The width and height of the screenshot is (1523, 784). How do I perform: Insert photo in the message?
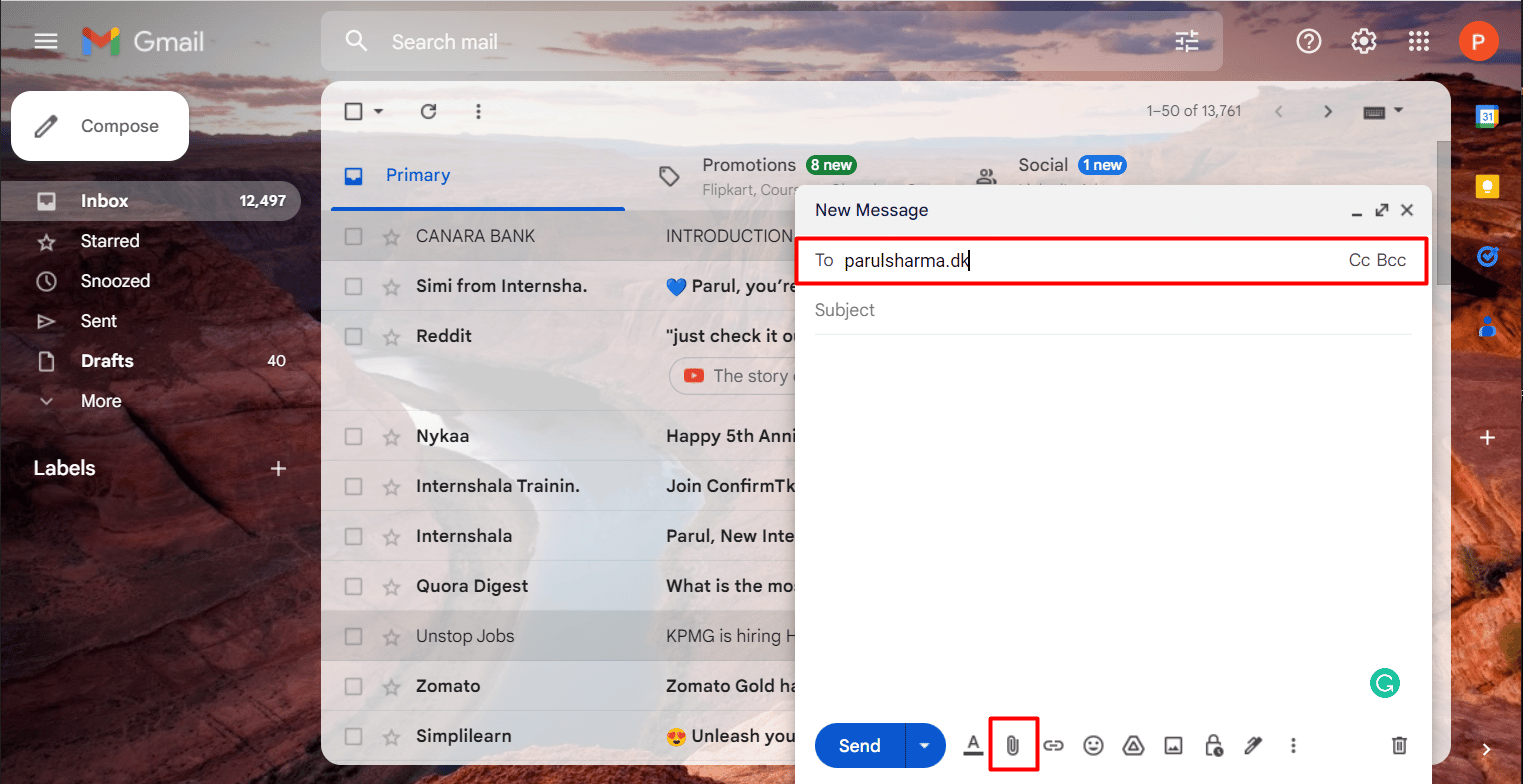pos(1173,745)
